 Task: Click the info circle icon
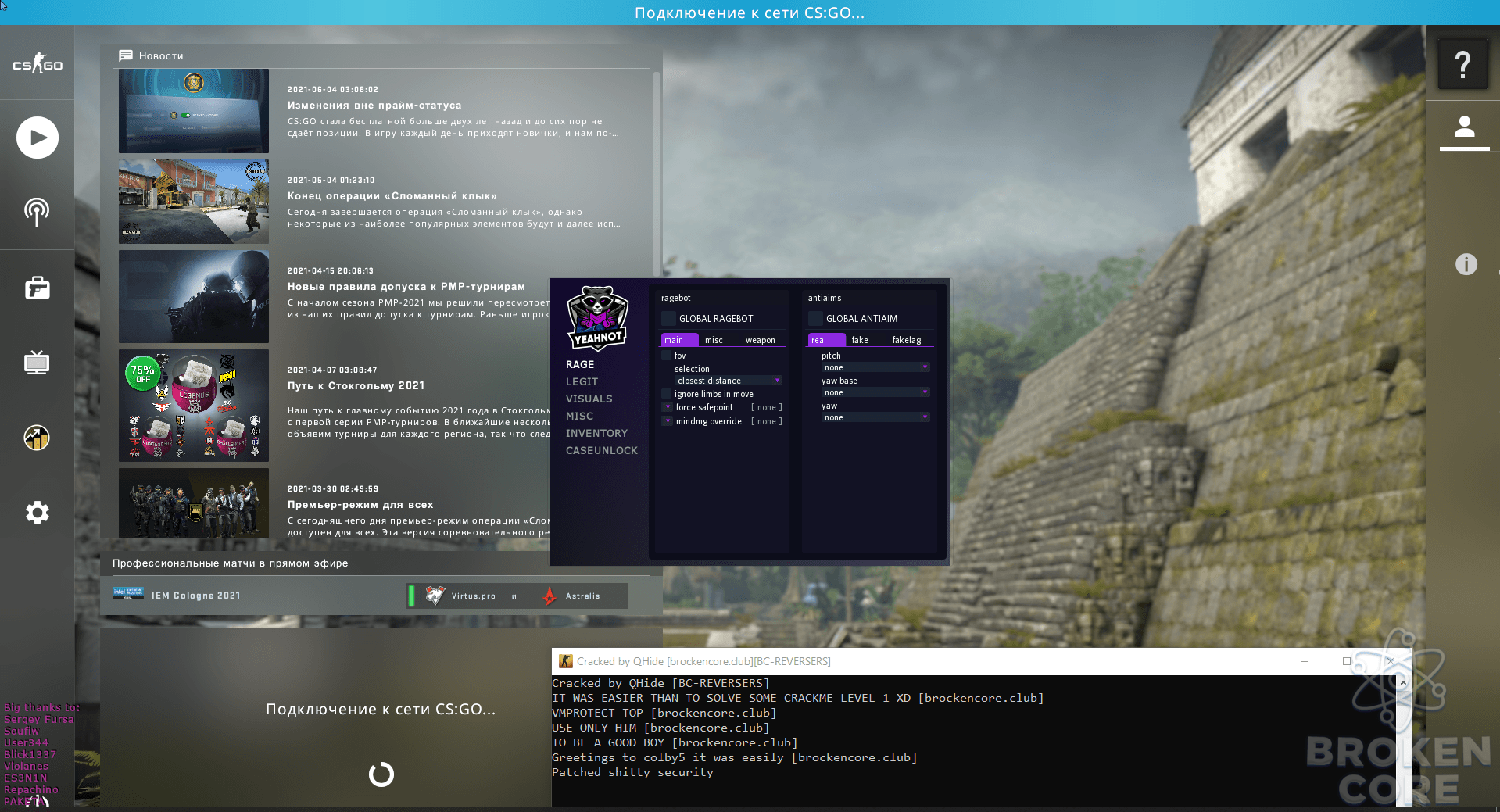pyautogui.click(x=1466, y=264)
